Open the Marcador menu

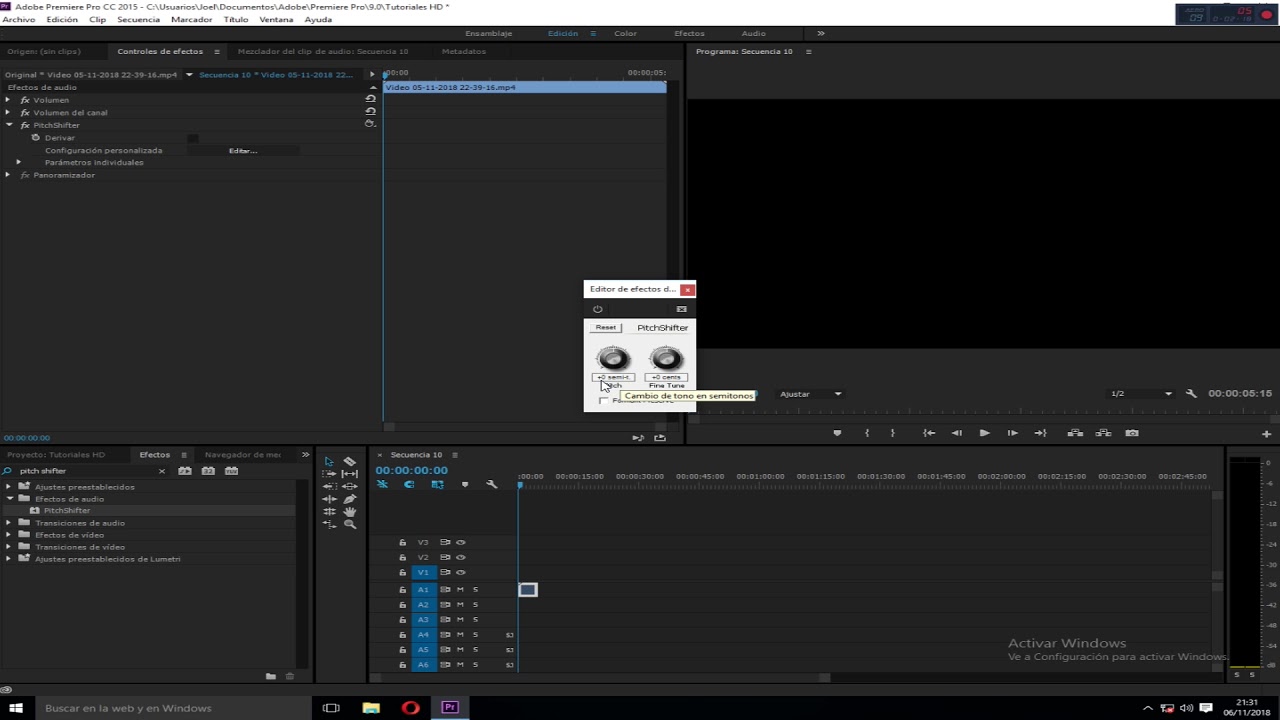pyautogui.click(x=191, y=20)
